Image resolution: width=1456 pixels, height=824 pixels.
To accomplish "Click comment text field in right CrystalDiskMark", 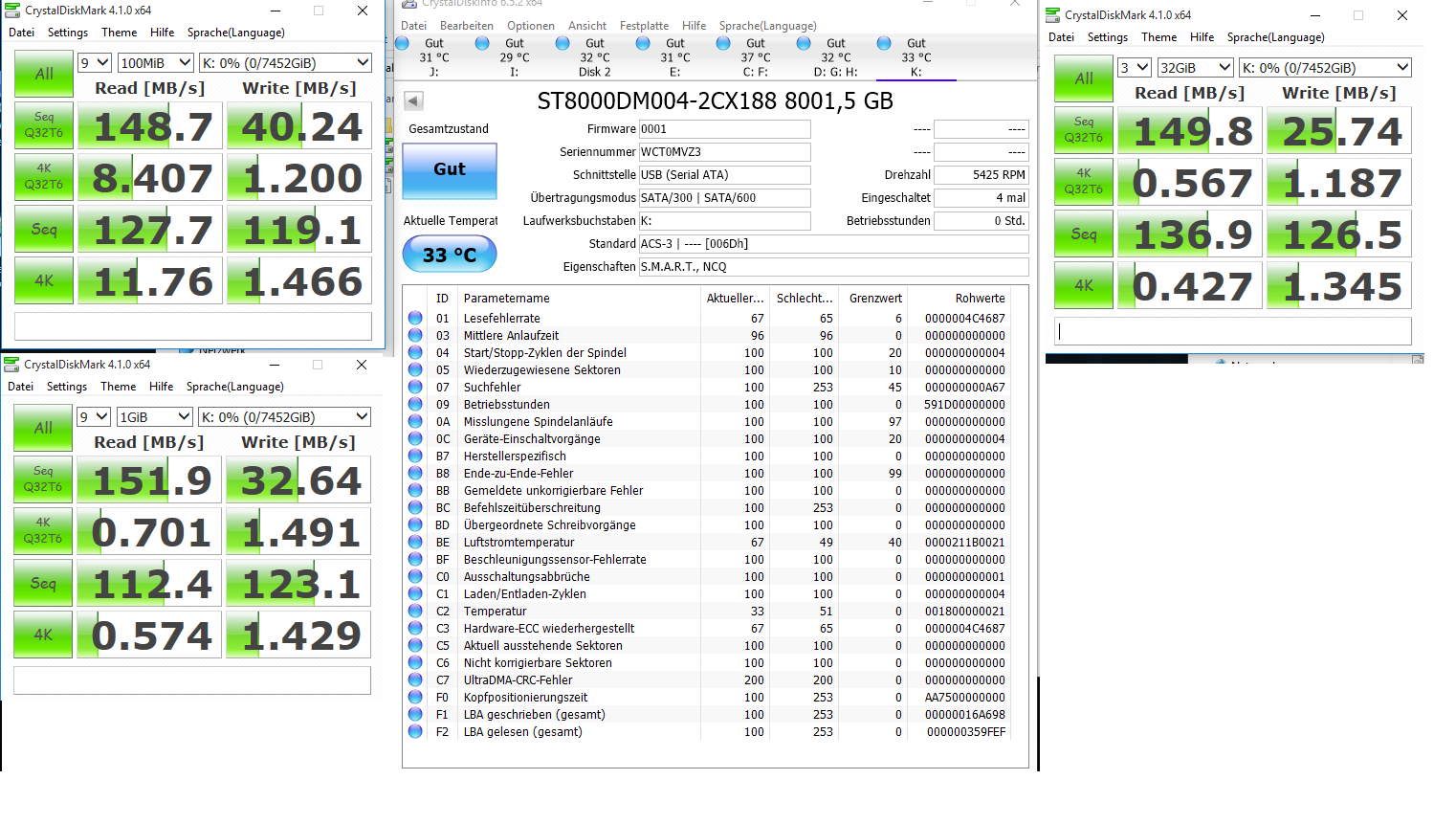I will pyautogui.click(x=1233, y=331).
